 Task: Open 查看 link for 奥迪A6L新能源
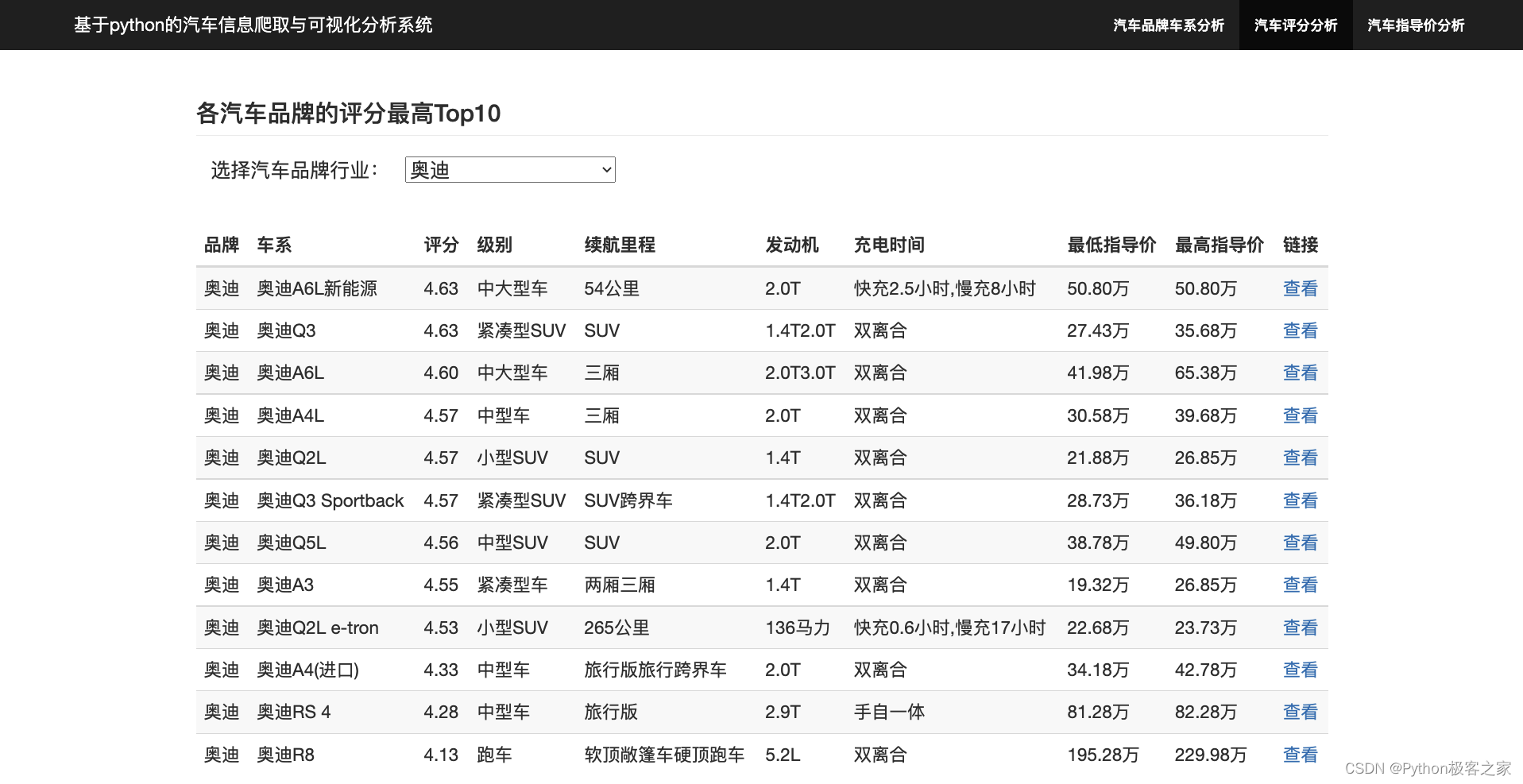(x=1301, y=288)
